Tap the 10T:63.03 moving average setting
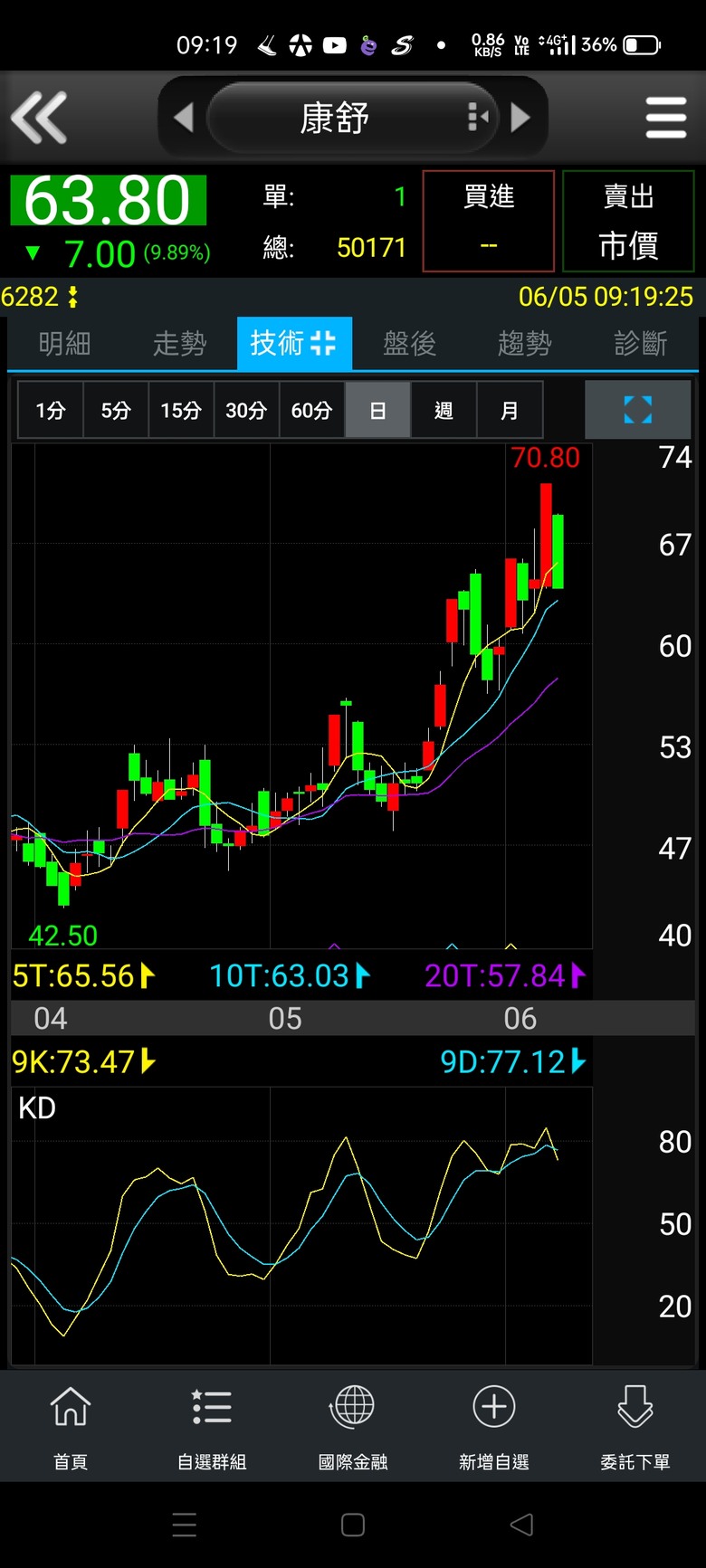 [x=290, y=976]
